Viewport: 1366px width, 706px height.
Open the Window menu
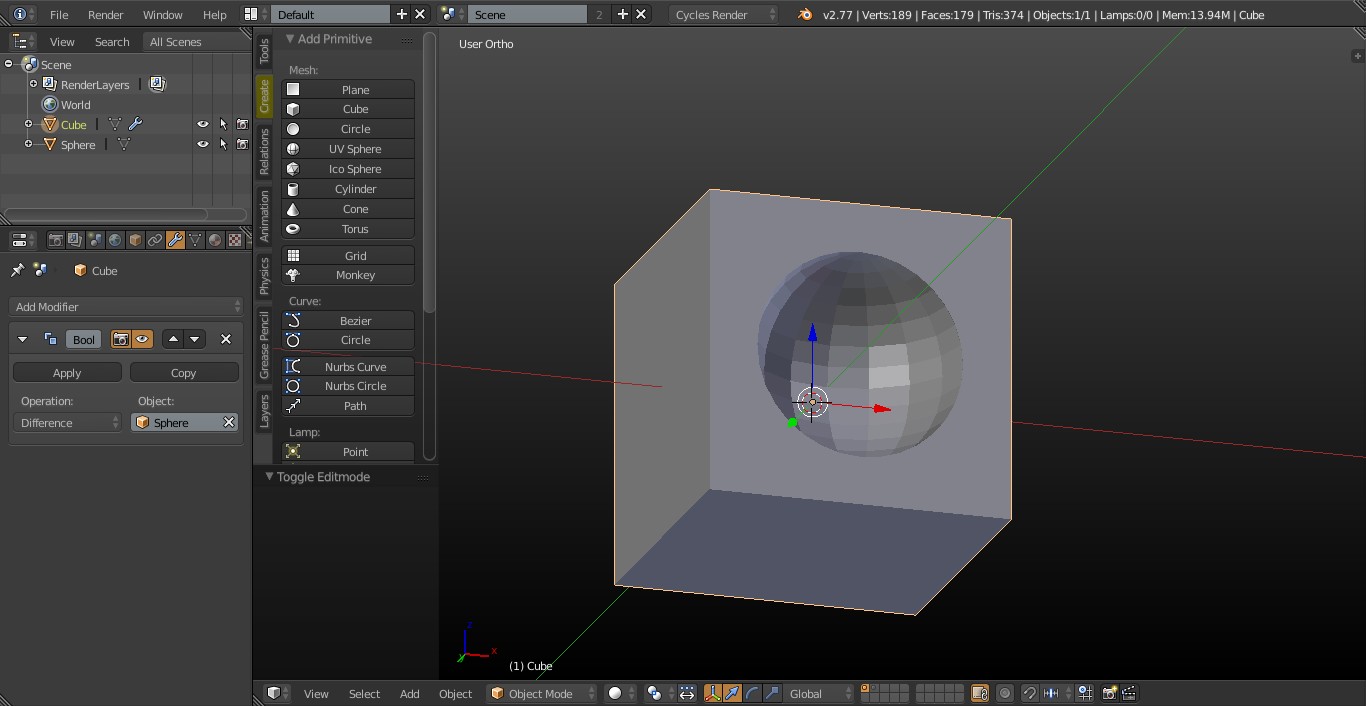pyautogui.click(x=162, y=14)
